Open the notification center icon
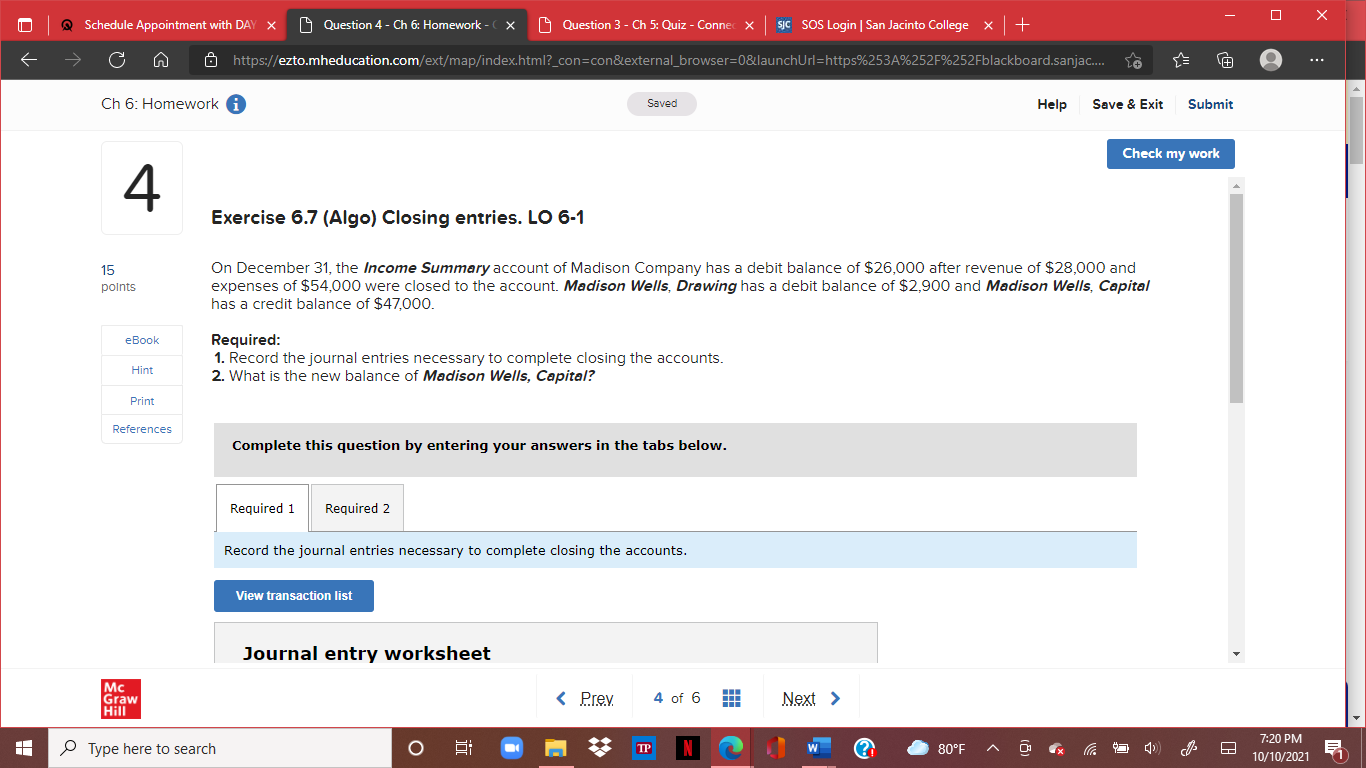 click(x=1335, y=748)
